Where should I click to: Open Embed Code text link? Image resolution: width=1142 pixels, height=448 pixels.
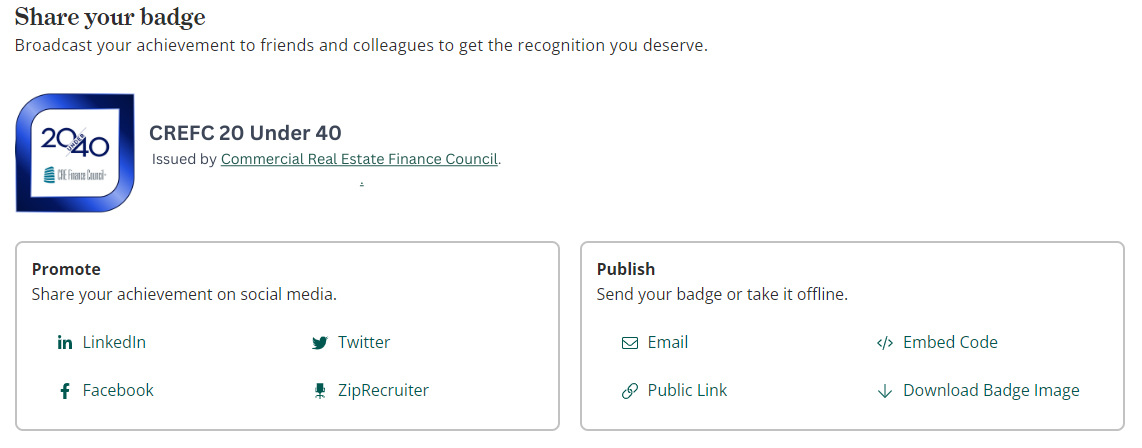950,342
